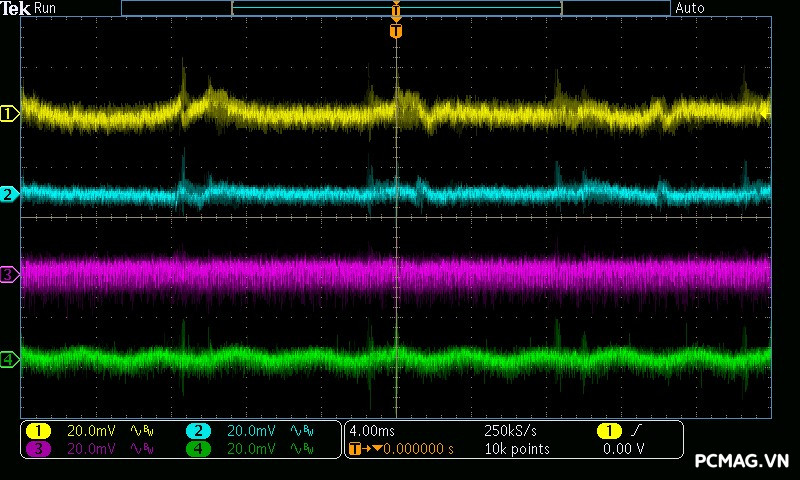Click the channel 4 green ground marker
This screenshot has height=480, width=800.
(x=9, y=359)
